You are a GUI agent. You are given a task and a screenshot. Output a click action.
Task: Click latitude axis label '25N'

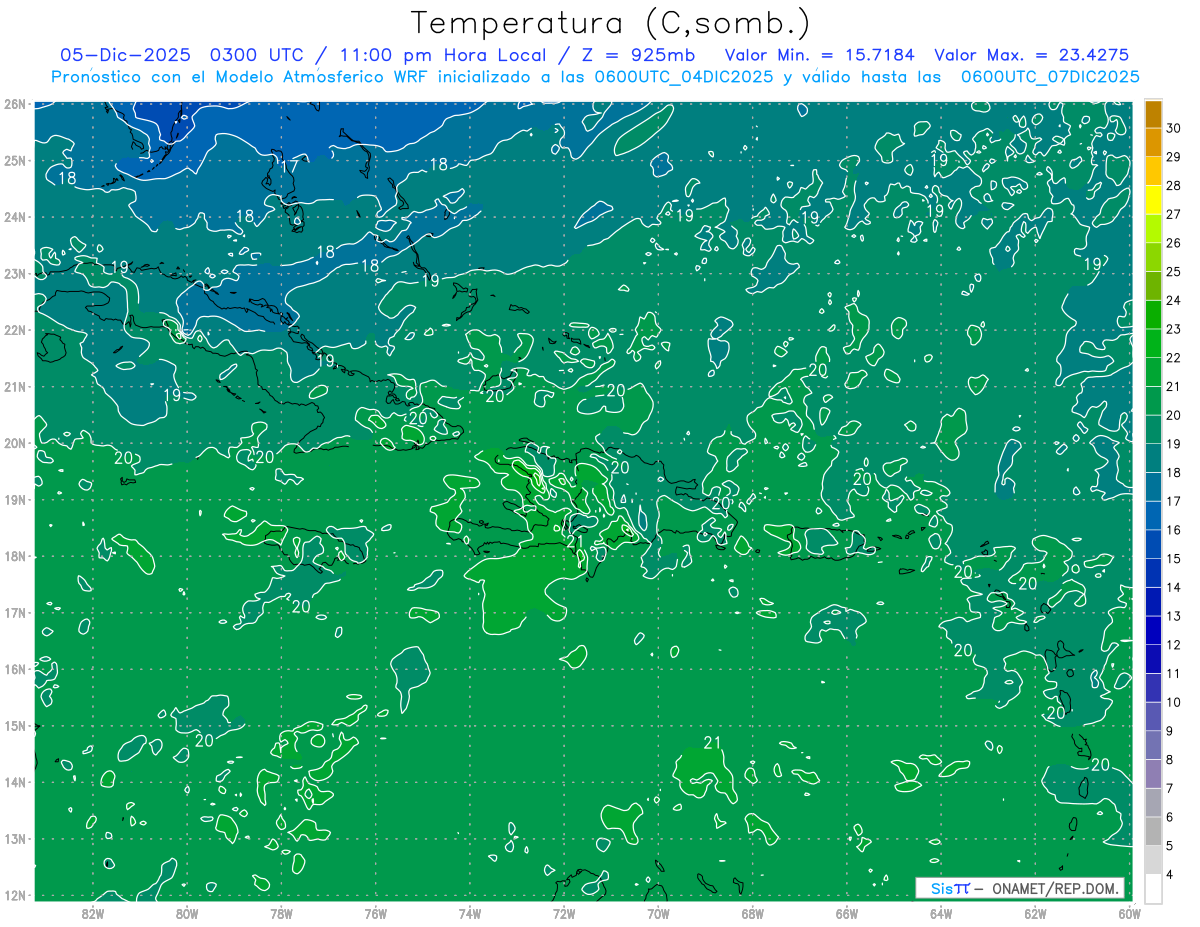(14, 160)
